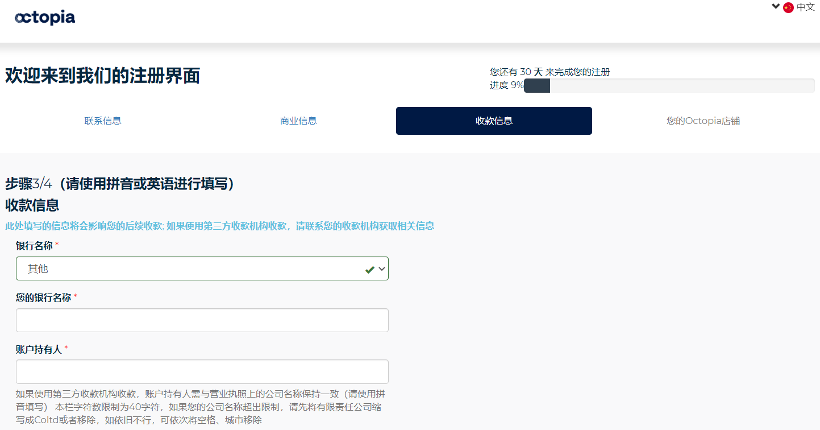820x430 pixels.
Task: Click the 步骤3/4 step heading
Action: click(x=119, y=184)
